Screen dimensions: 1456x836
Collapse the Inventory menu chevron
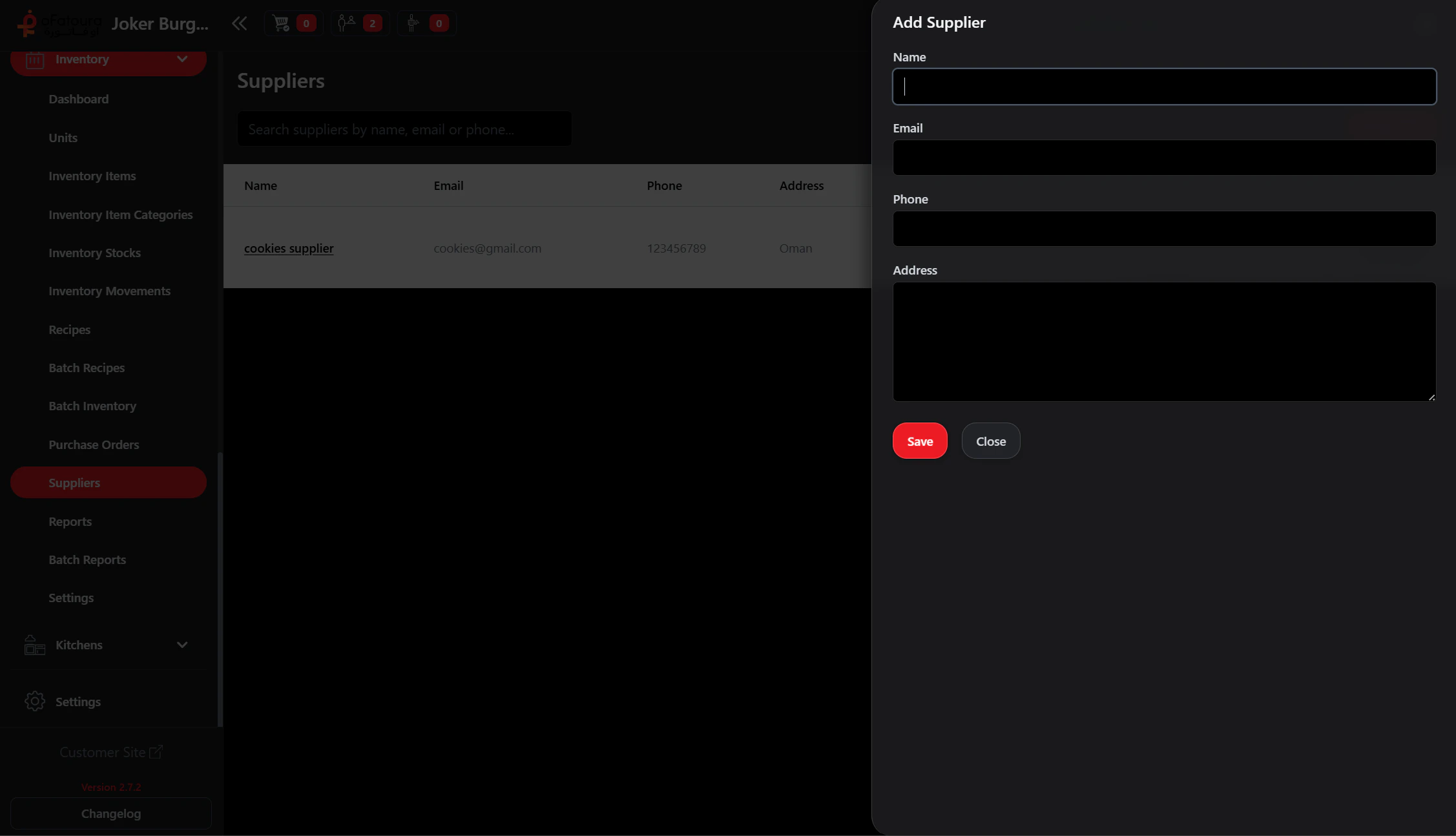click(x=182, y=59)
